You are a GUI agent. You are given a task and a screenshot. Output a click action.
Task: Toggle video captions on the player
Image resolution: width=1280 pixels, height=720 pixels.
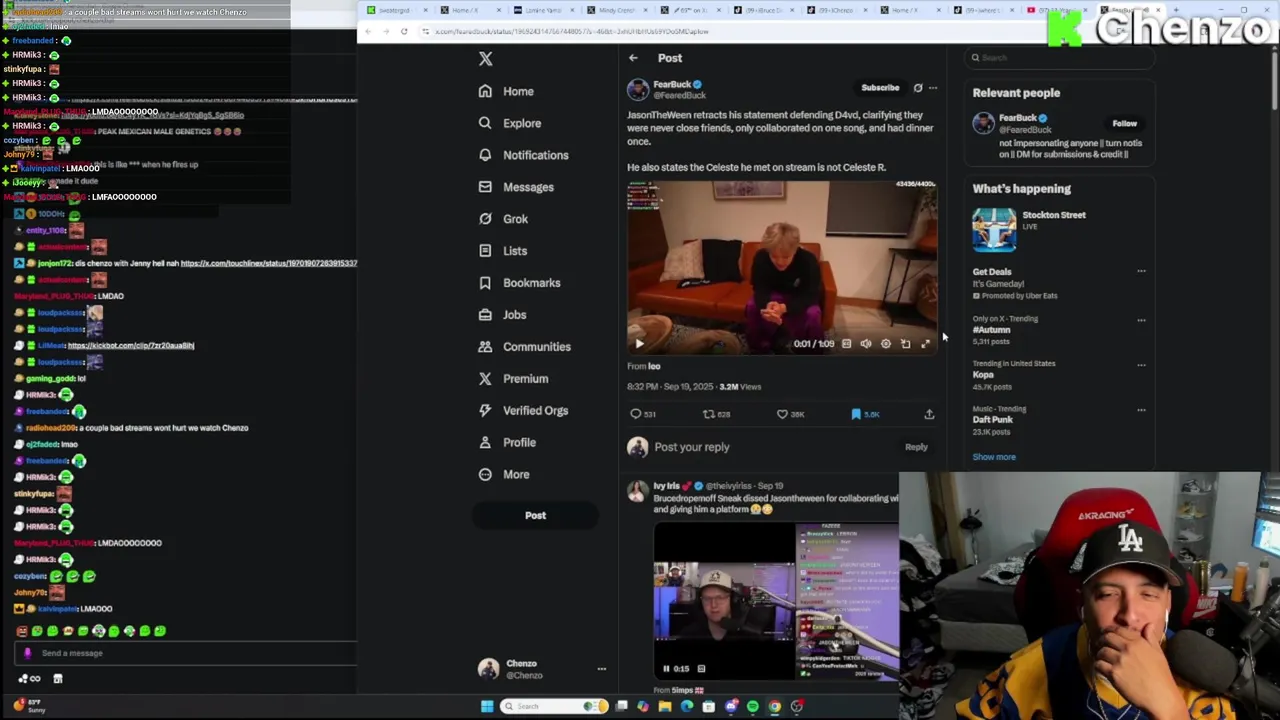pos(846,344)
